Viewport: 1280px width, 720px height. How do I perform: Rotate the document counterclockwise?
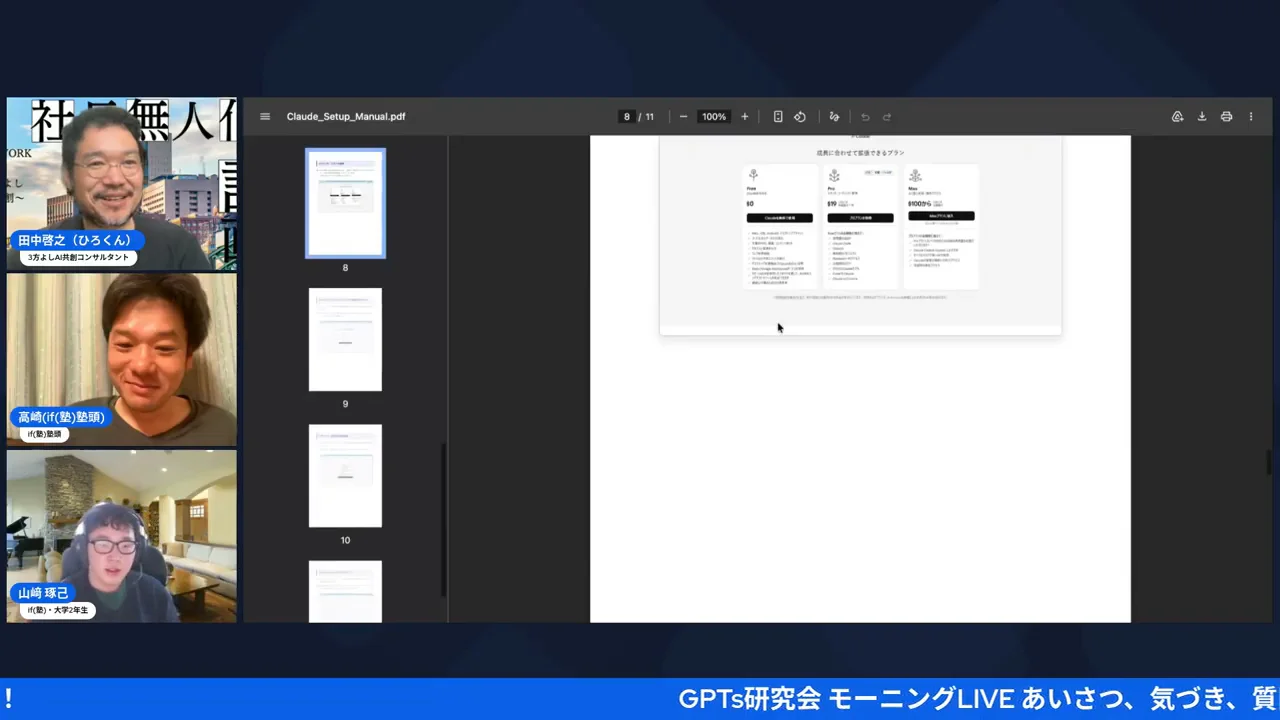[800, 117]
